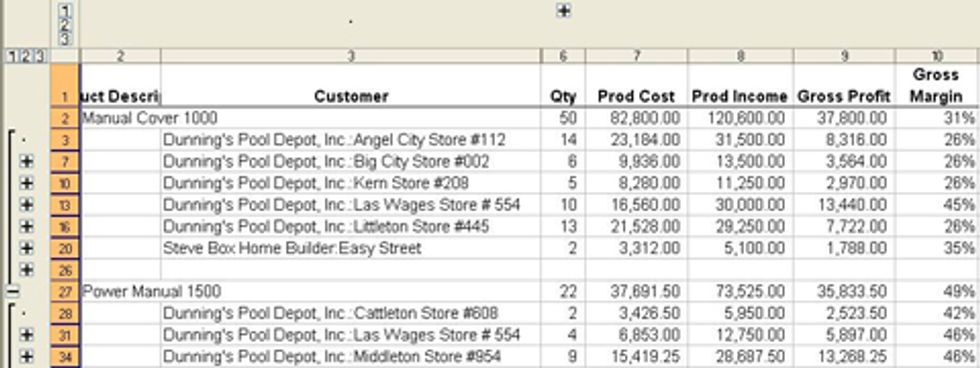The width and height of the screenshot is (980, 368).
Task: Select the 15,419.25 Prod Cost cell
Action: click(x=636, y=357)
